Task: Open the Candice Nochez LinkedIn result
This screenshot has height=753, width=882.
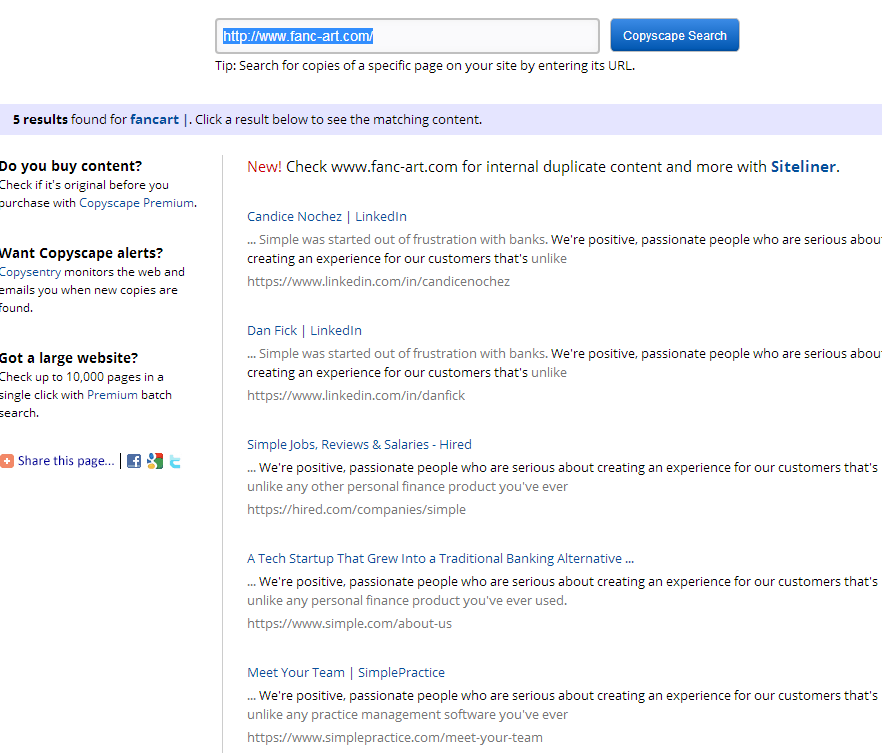Action: (327, 217)
